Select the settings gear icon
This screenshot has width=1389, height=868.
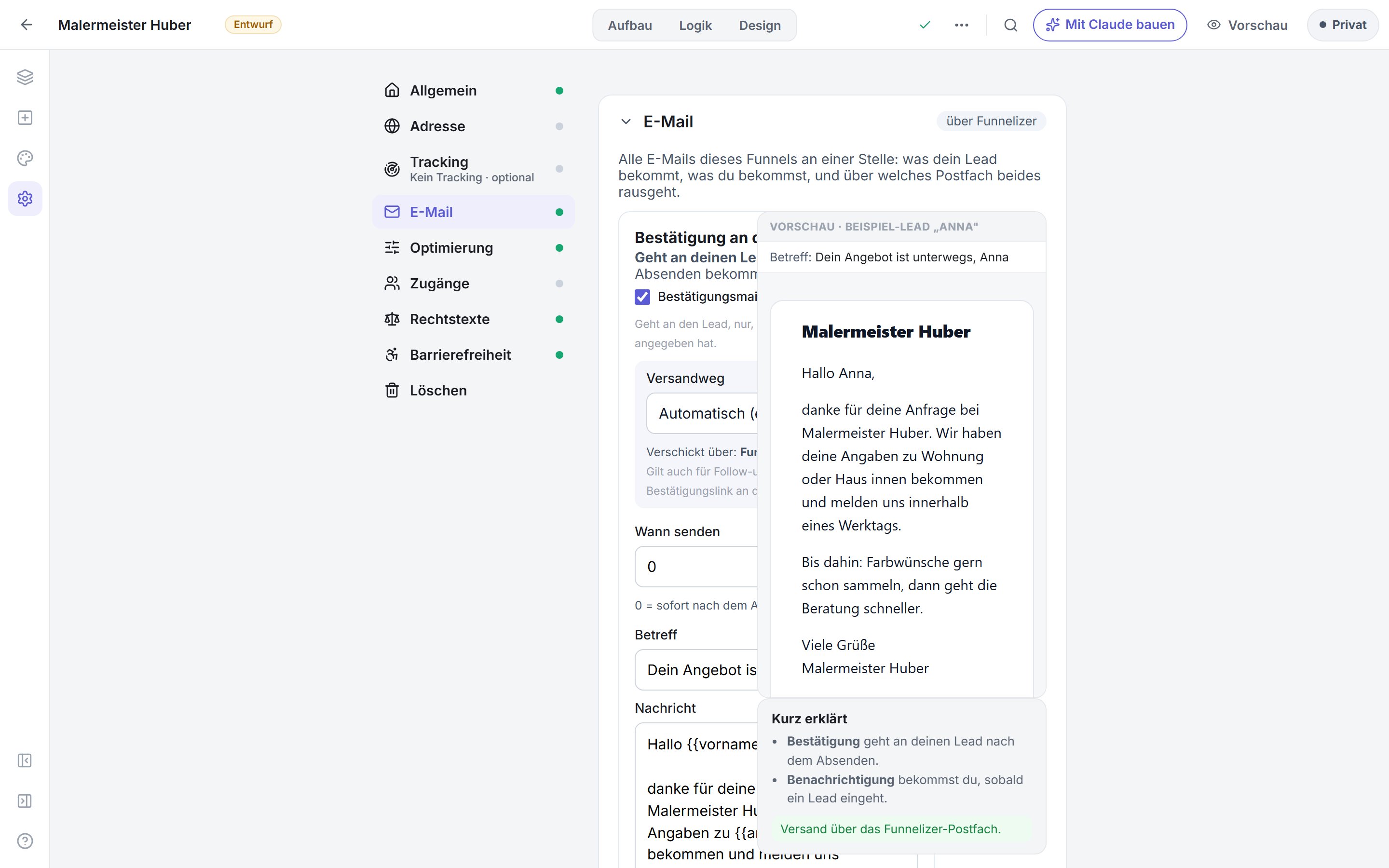click(x=25, y=199)
